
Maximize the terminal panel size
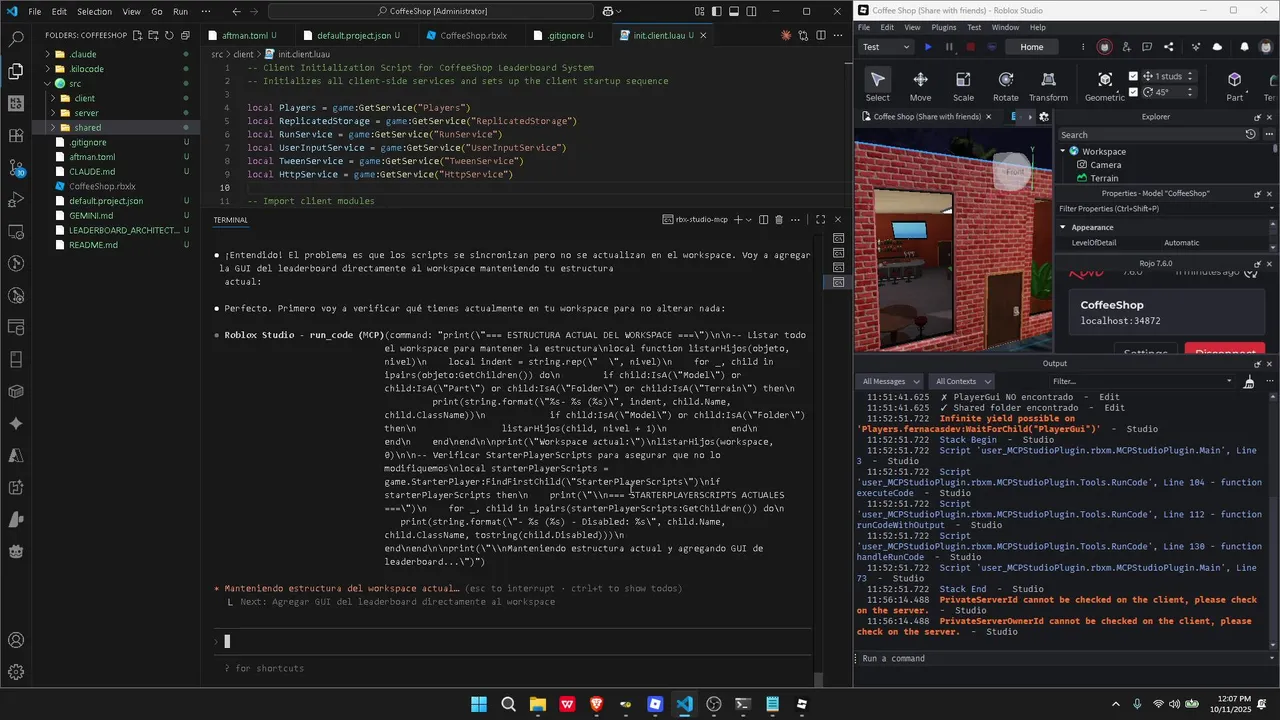820,220
